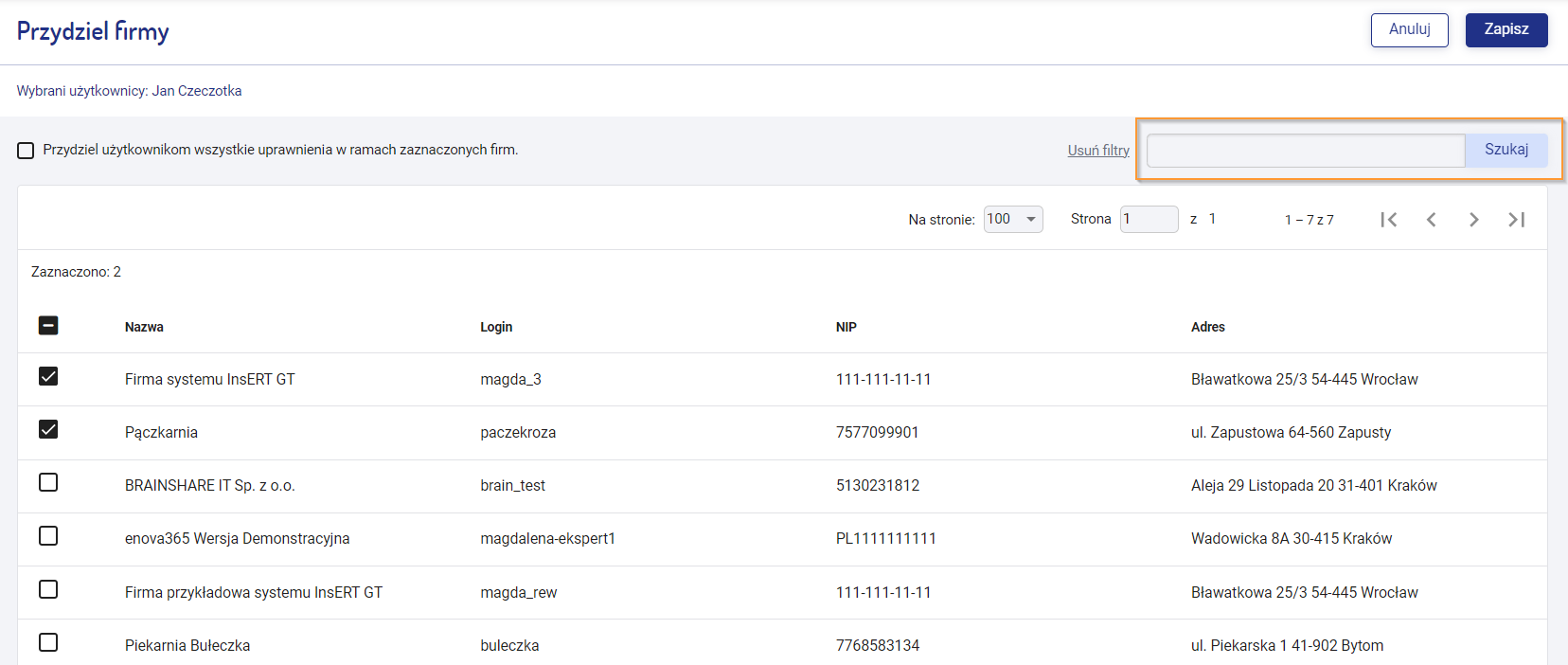Click the buleczka login cell
The height and width of the screenshot is (665, 1568).
[x=509, y=645]
